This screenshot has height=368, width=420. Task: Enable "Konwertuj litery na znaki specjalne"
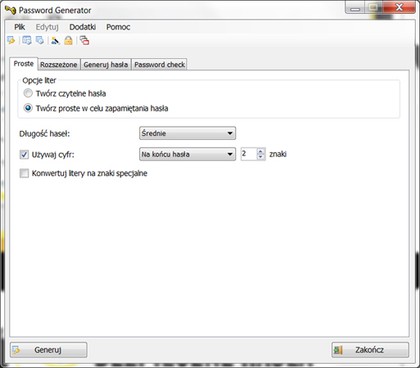click(24, 173)
